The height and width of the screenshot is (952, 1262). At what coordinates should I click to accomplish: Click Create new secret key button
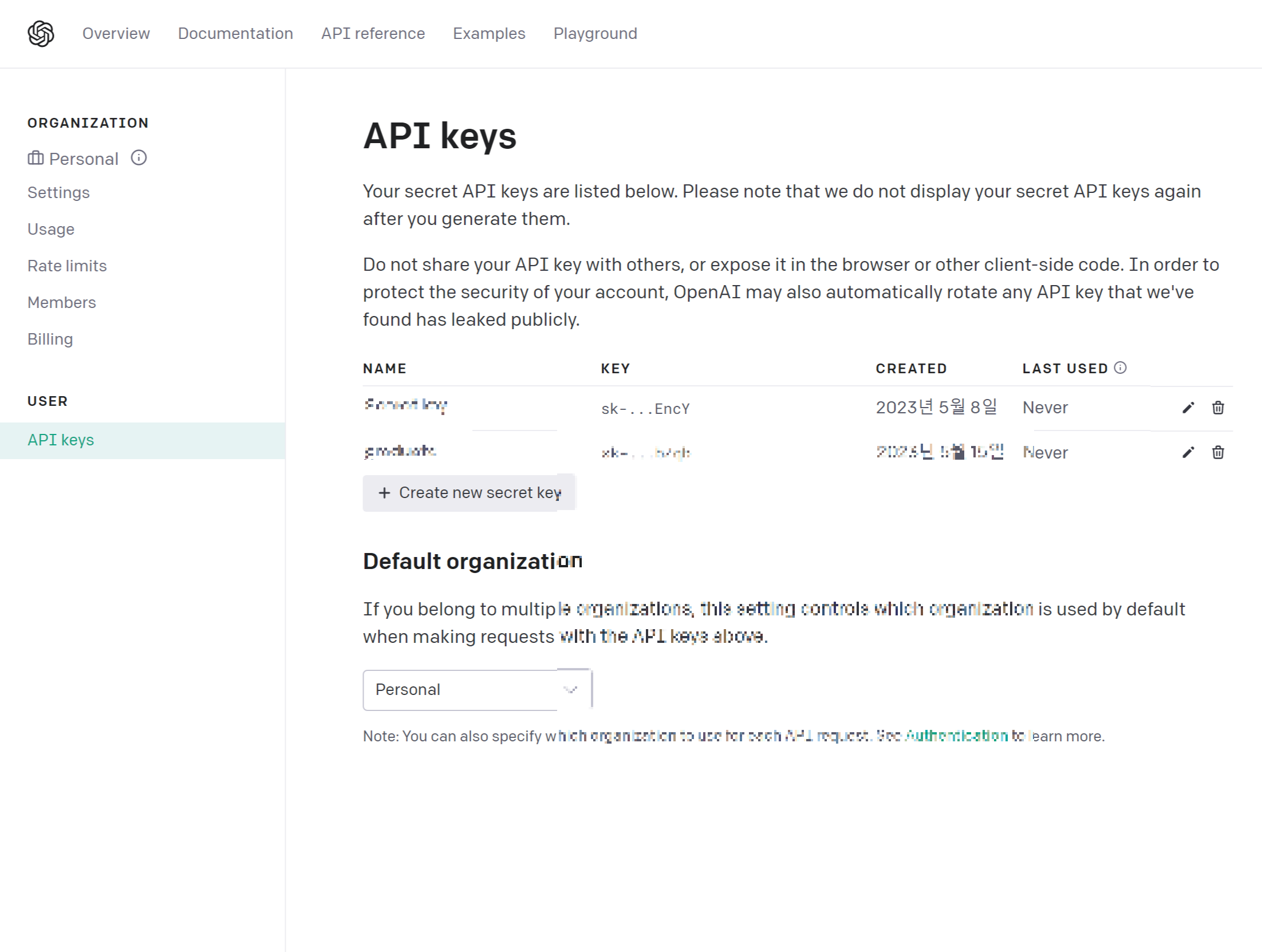468,493
